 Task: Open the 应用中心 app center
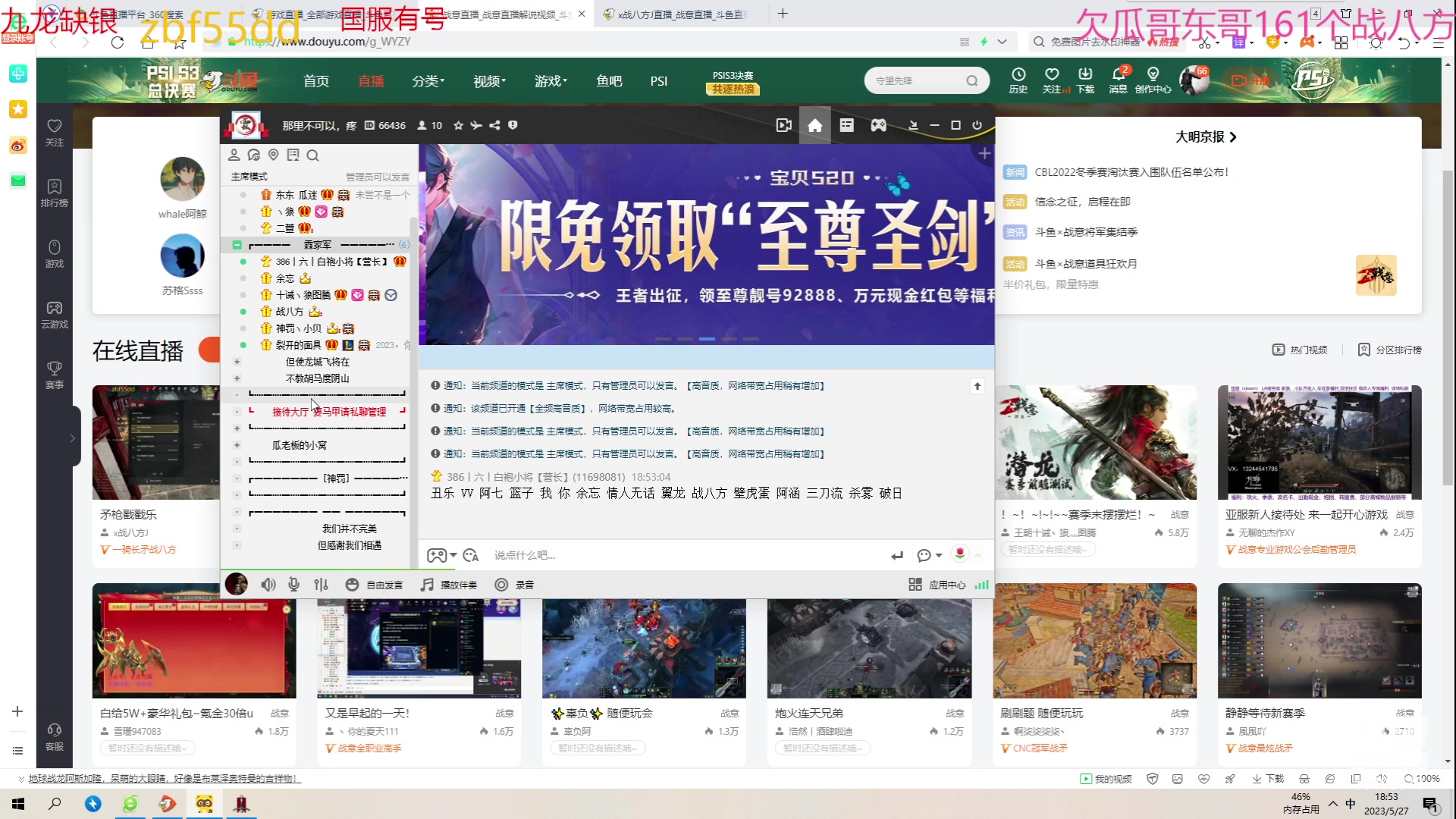tap(939, 584)
